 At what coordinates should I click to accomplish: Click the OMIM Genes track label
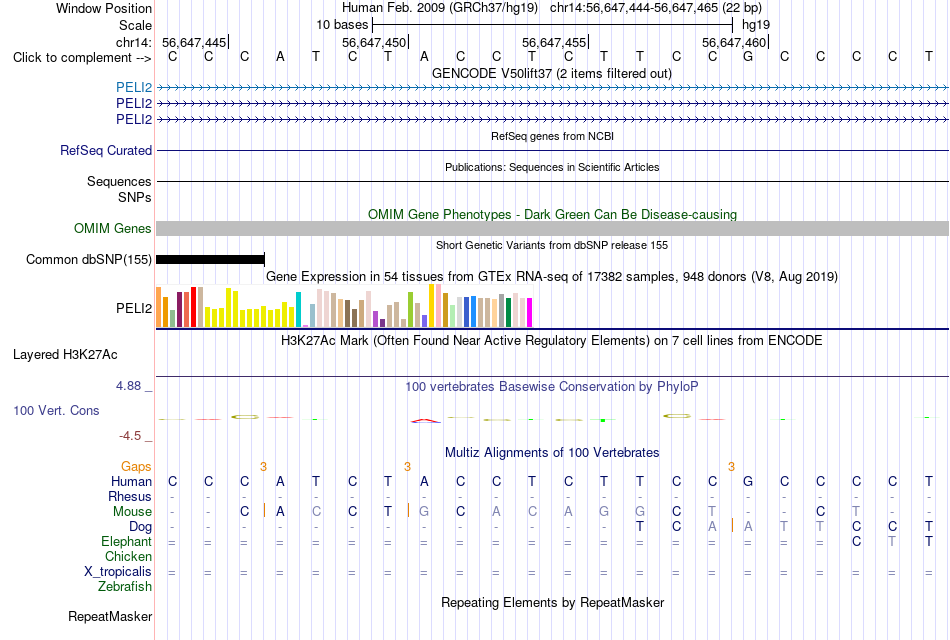[x=113, y=228]
